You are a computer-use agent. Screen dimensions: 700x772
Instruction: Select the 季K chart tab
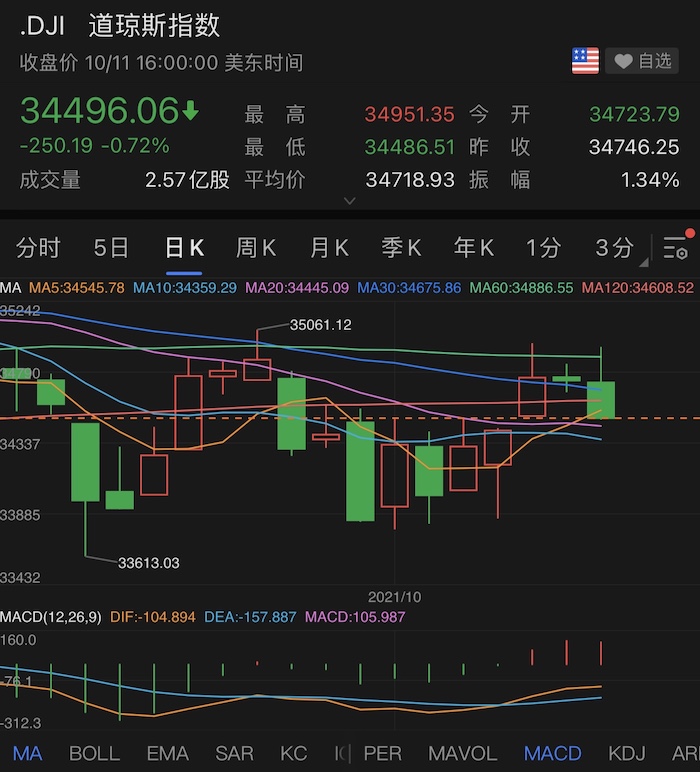tap(402, 247)
